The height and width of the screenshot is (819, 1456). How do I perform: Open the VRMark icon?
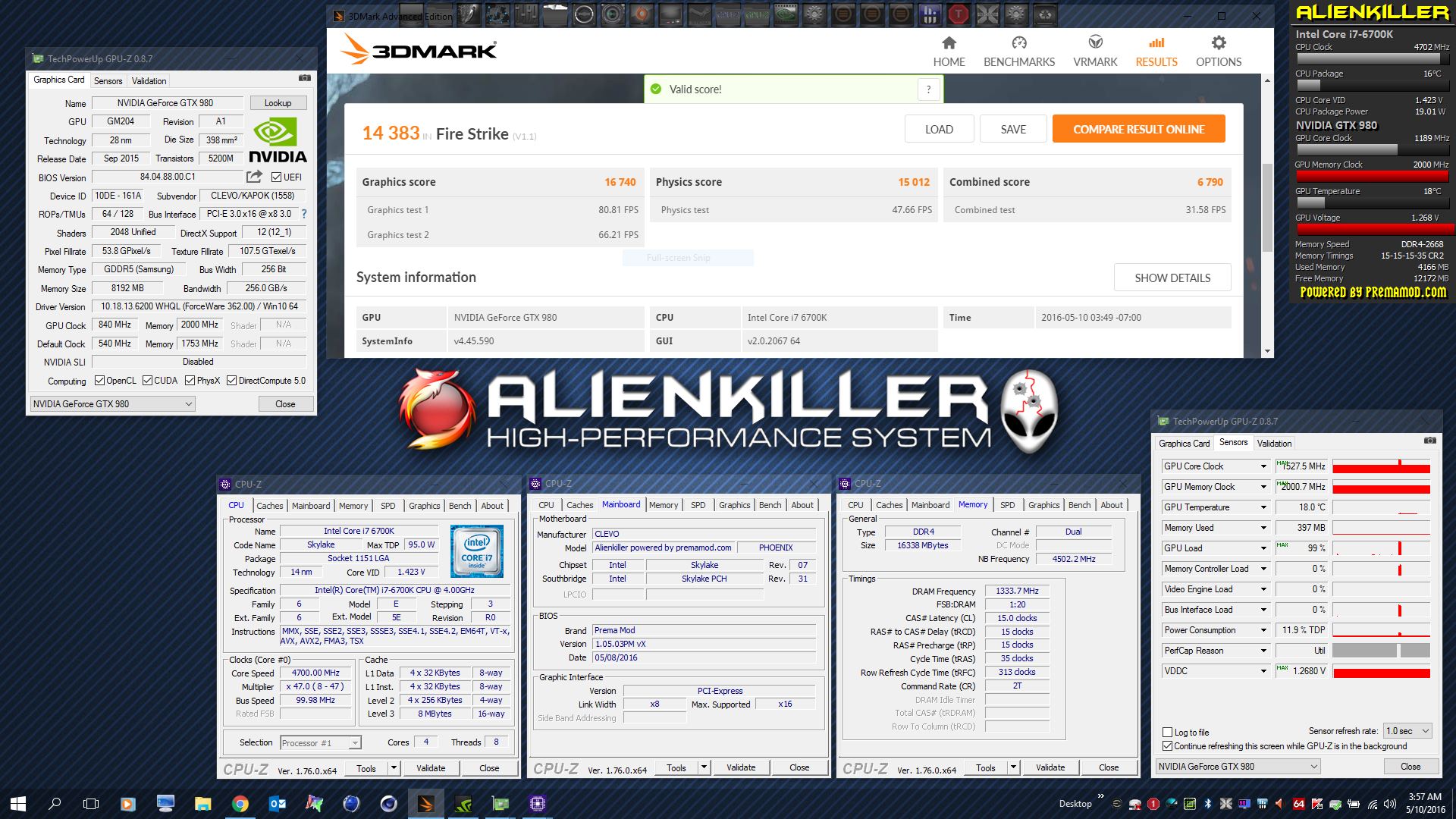(1095, 43)
